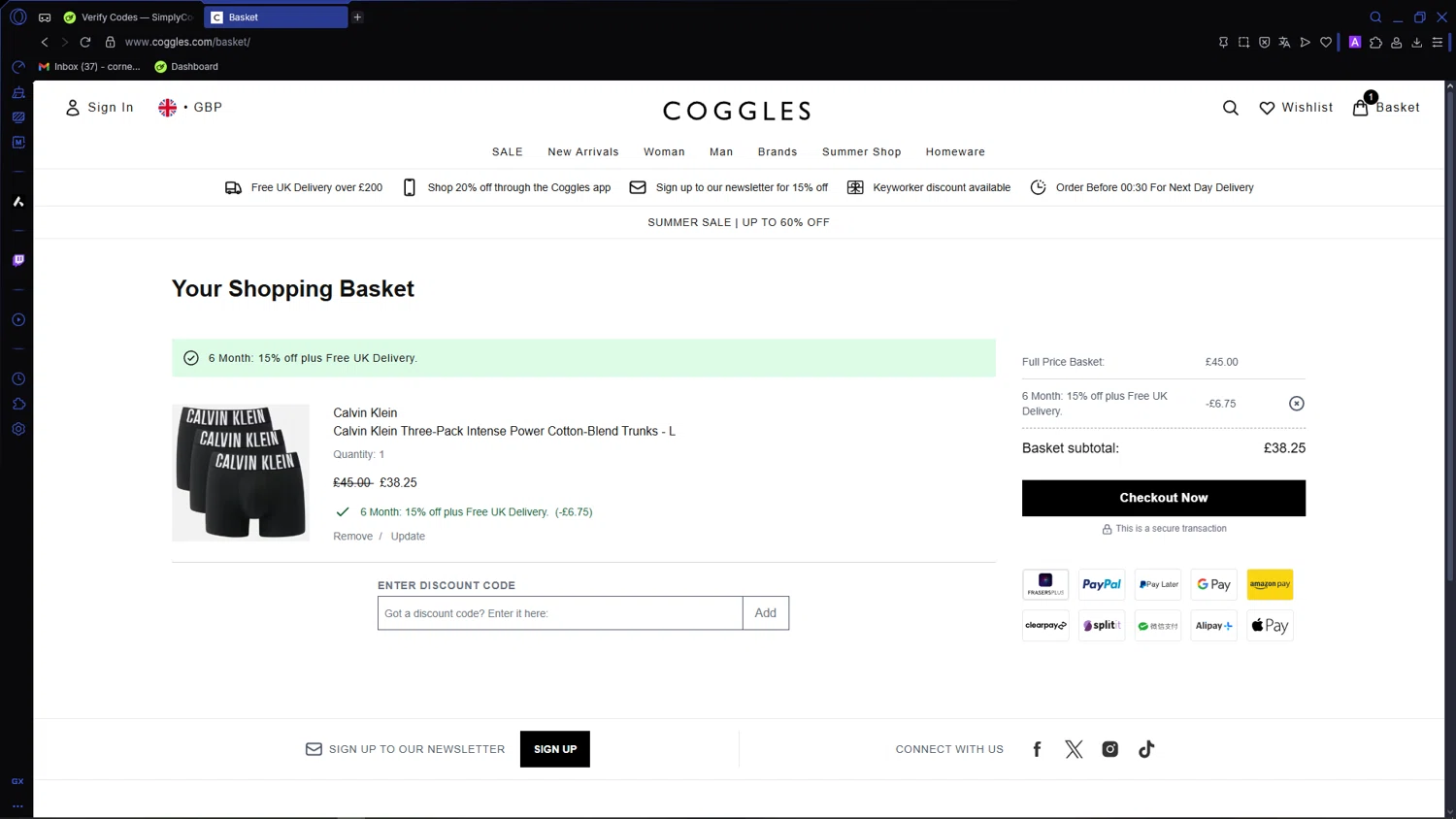Viewport: 1456px width, 819px height.
Task: Select the Frasers Plus payment icon
Action: (1045, 584)
